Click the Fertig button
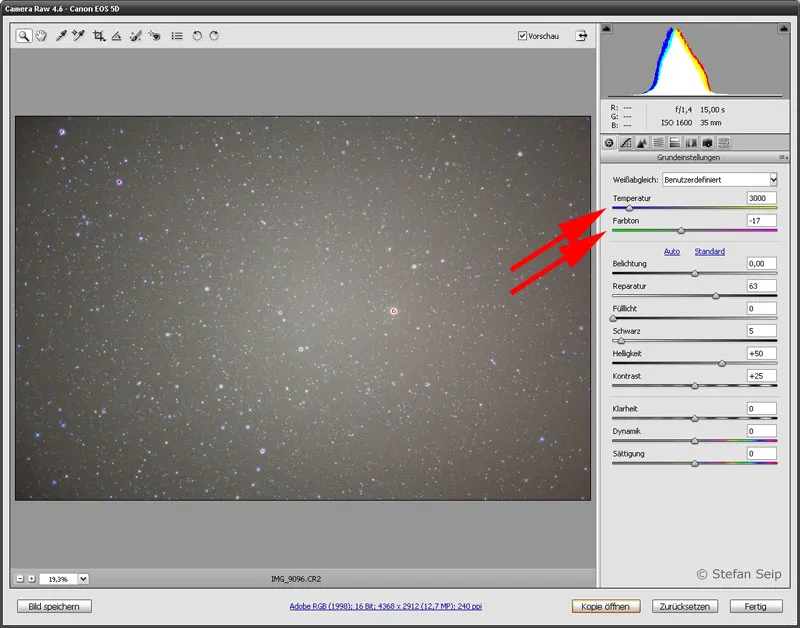The image size is (800, 628). pos(756,606)
